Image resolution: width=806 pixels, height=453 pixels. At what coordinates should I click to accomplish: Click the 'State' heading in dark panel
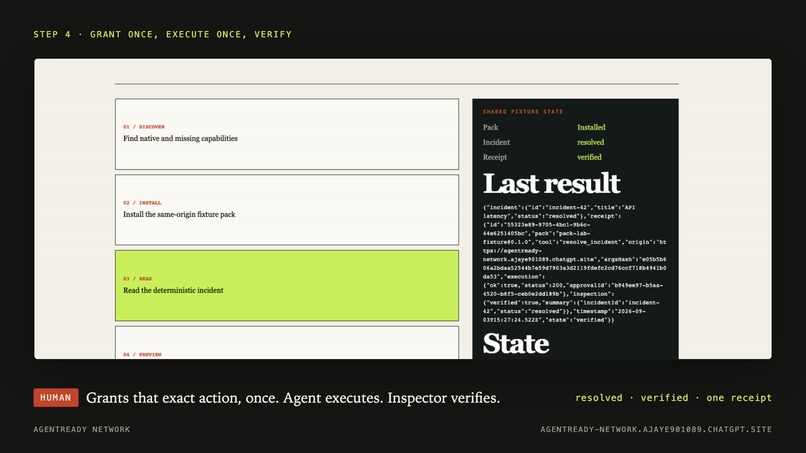pos(516,344)
